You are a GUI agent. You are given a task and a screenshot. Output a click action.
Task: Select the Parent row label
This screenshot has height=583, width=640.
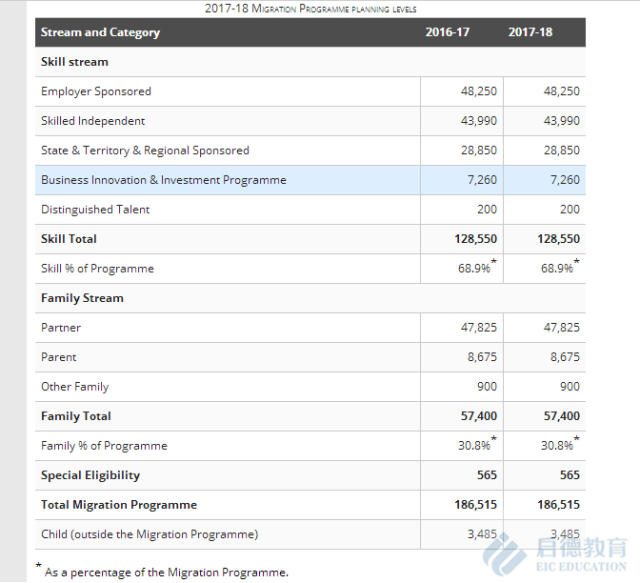click(59, 357)
